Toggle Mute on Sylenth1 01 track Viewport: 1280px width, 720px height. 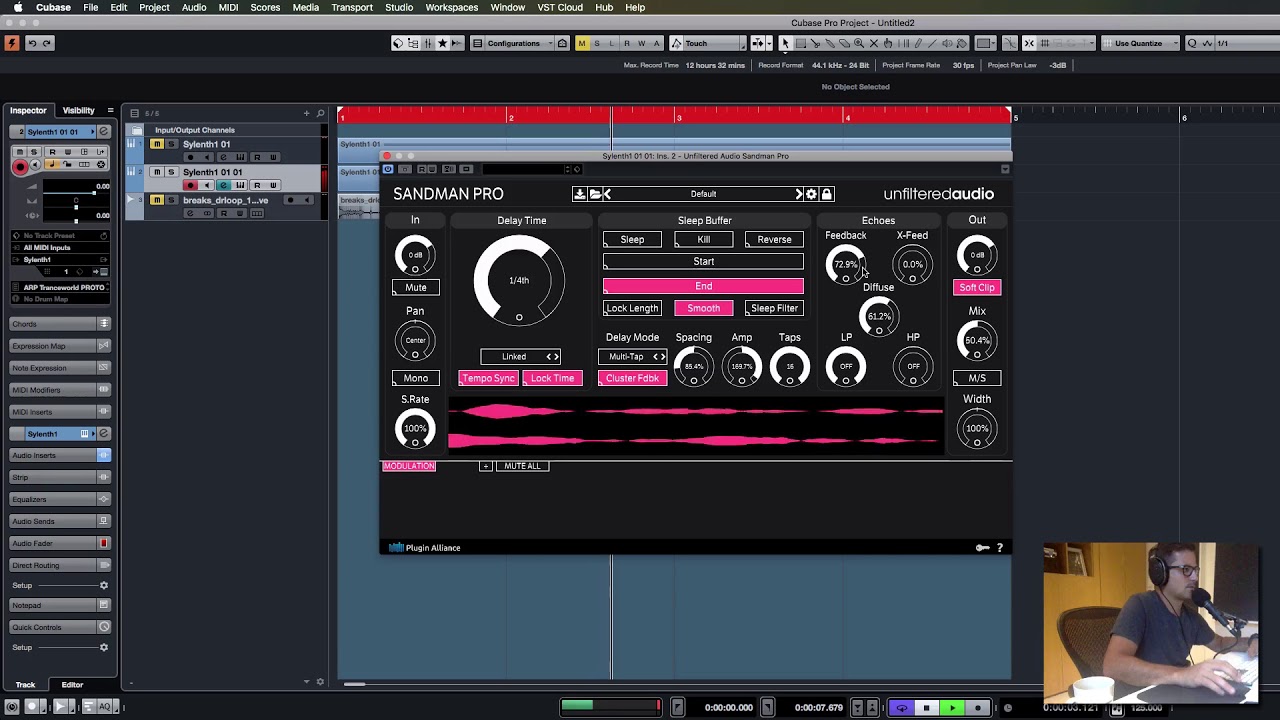tap(157, 144)
